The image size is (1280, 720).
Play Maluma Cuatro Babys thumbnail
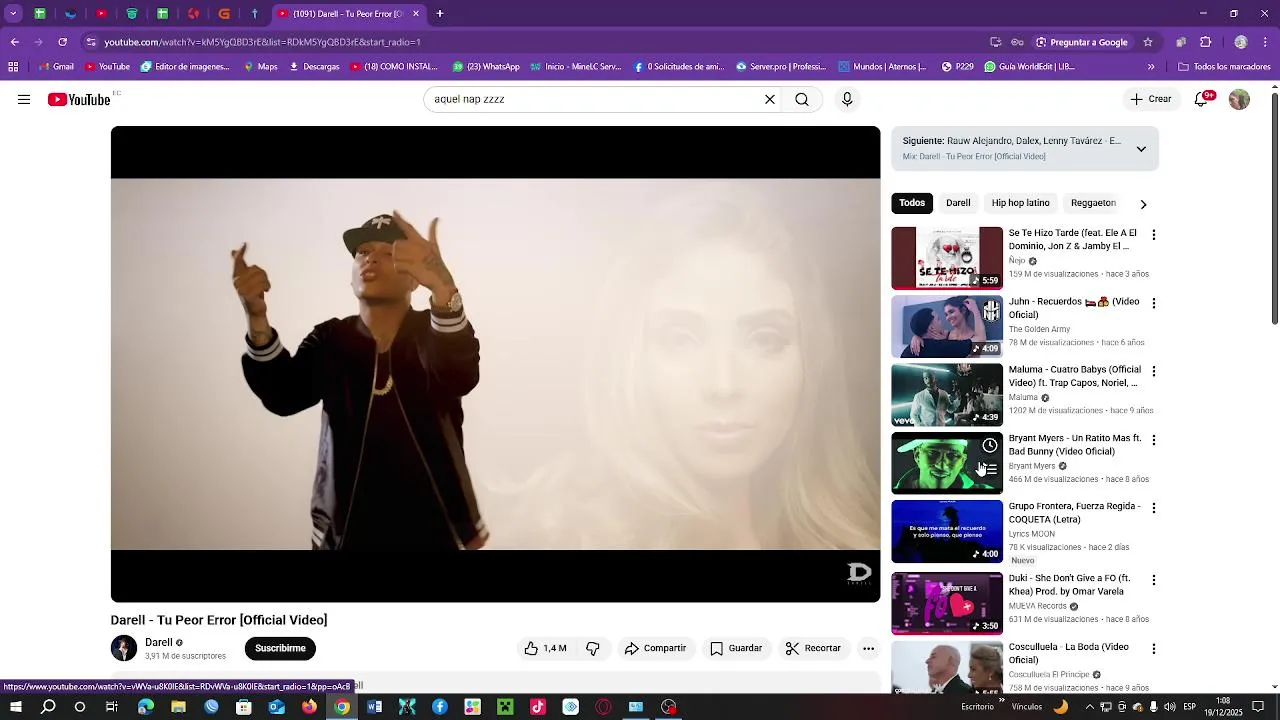(947, 395)
